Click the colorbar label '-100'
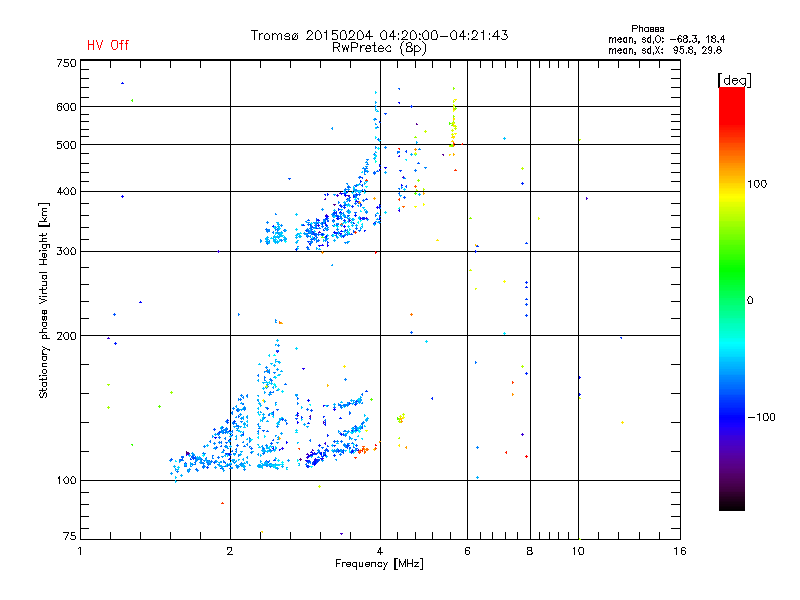Image resolution: width=800 pixels, height=600 pixels. click(761, 417)
